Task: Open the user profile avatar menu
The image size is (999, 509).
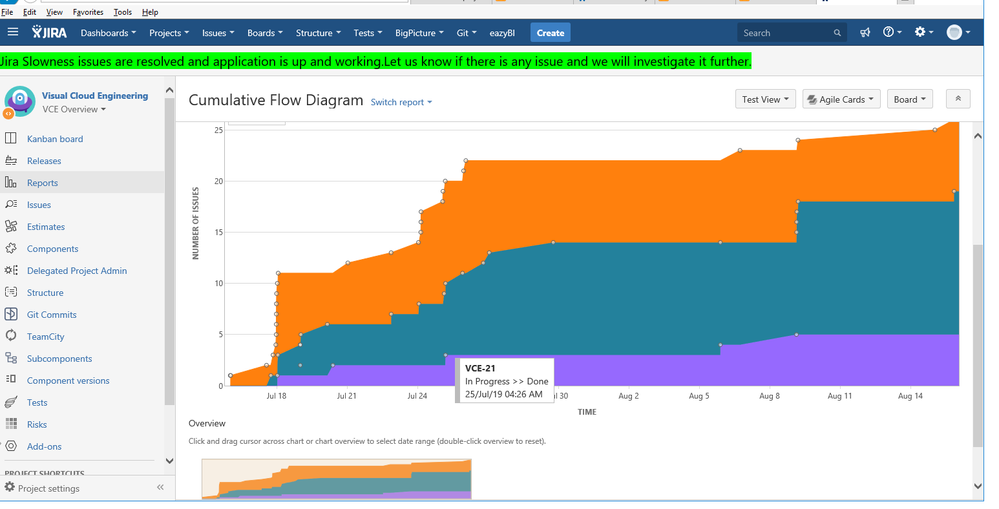Action: point(958,32)
